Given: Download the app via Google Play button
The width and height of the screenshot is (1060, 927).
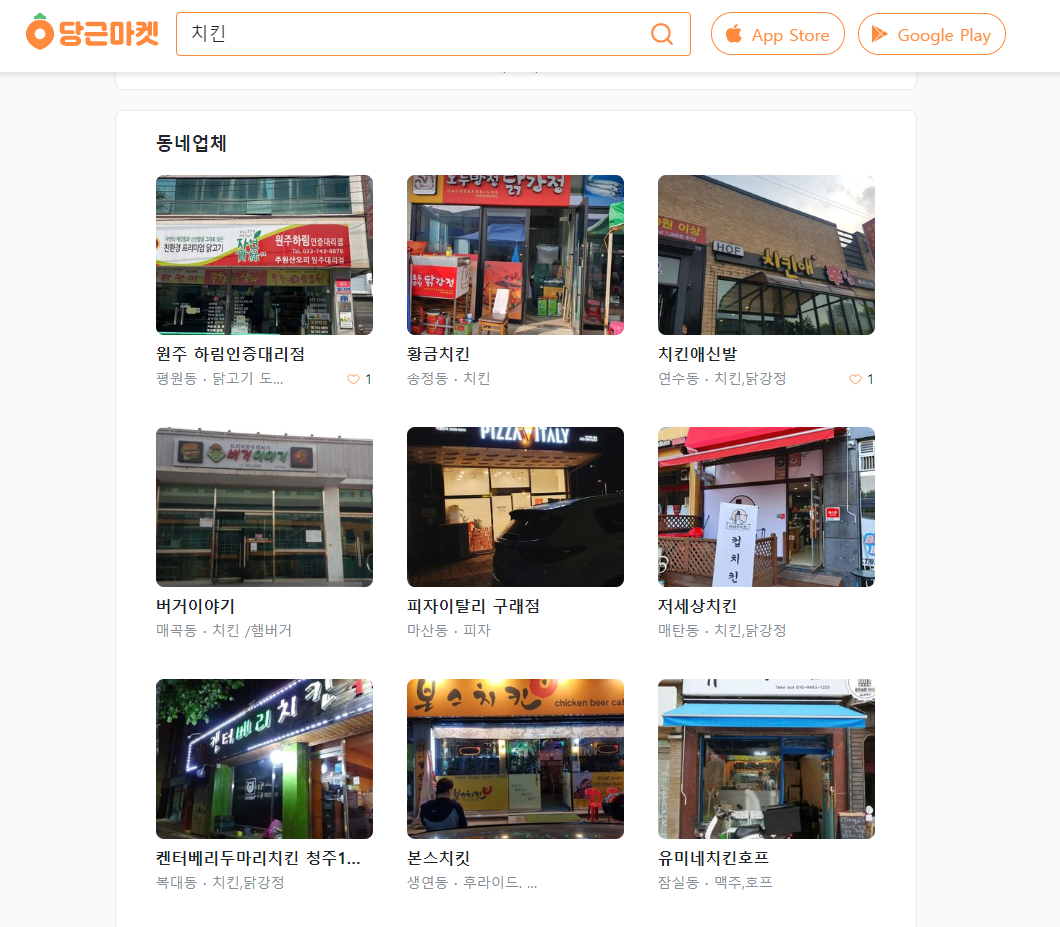Looking at the screenshot, I should [x=931, y=33].
